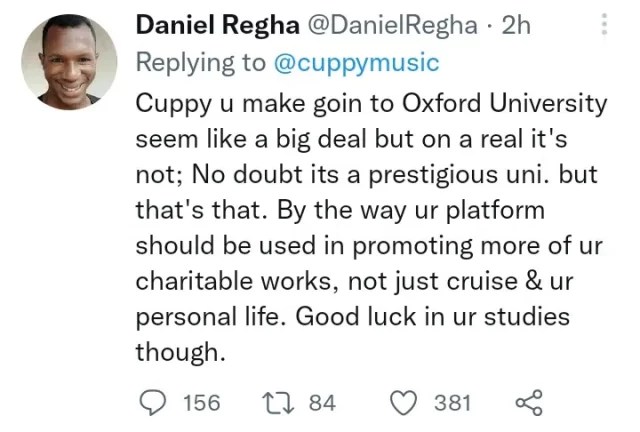Open Daniel Regha's profile picture
This screenshot has width=640, height=432.
coord(66,61)
